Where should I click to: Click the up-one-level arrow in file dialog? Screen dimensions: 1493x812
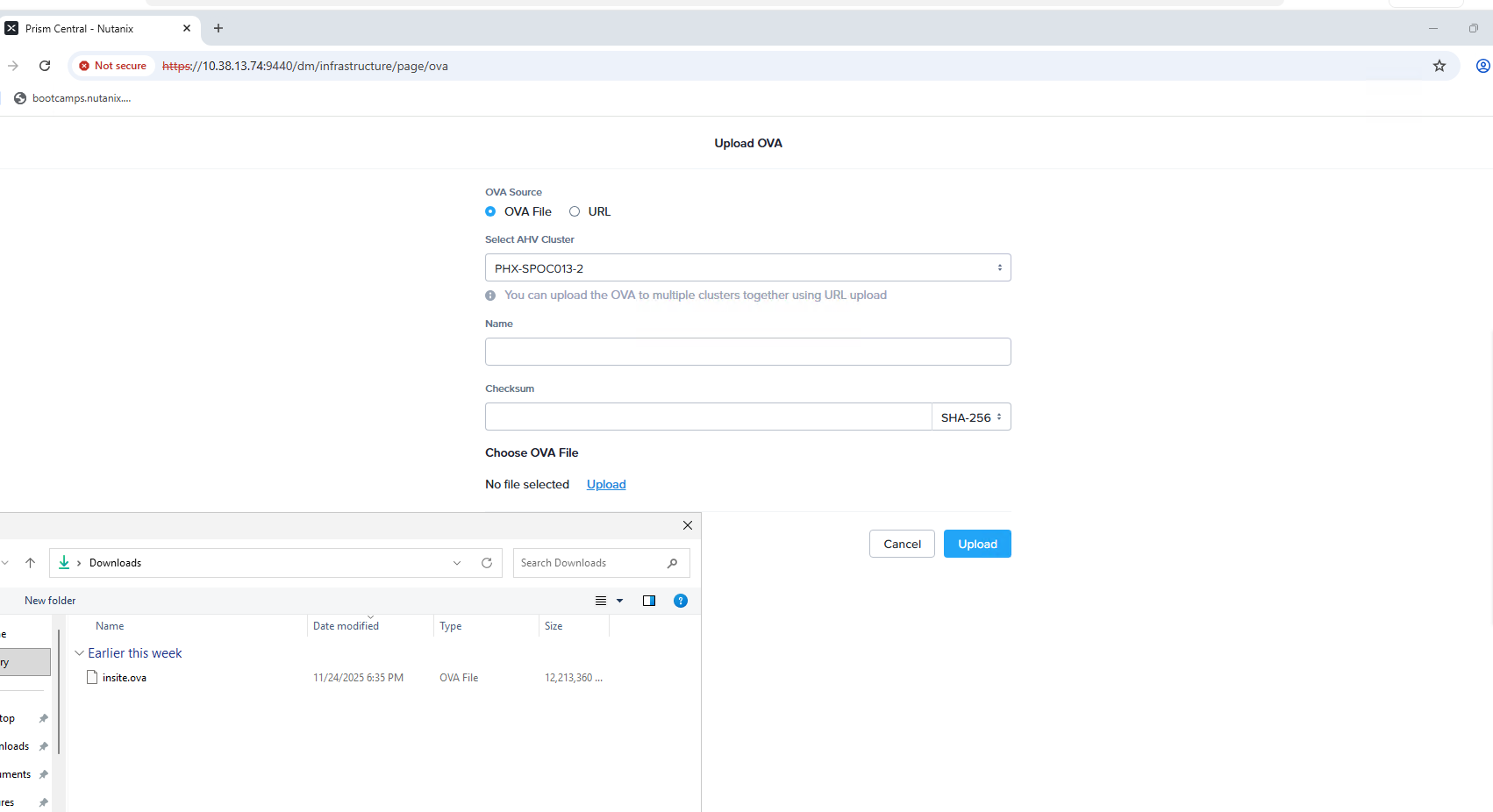click(31, 562)
